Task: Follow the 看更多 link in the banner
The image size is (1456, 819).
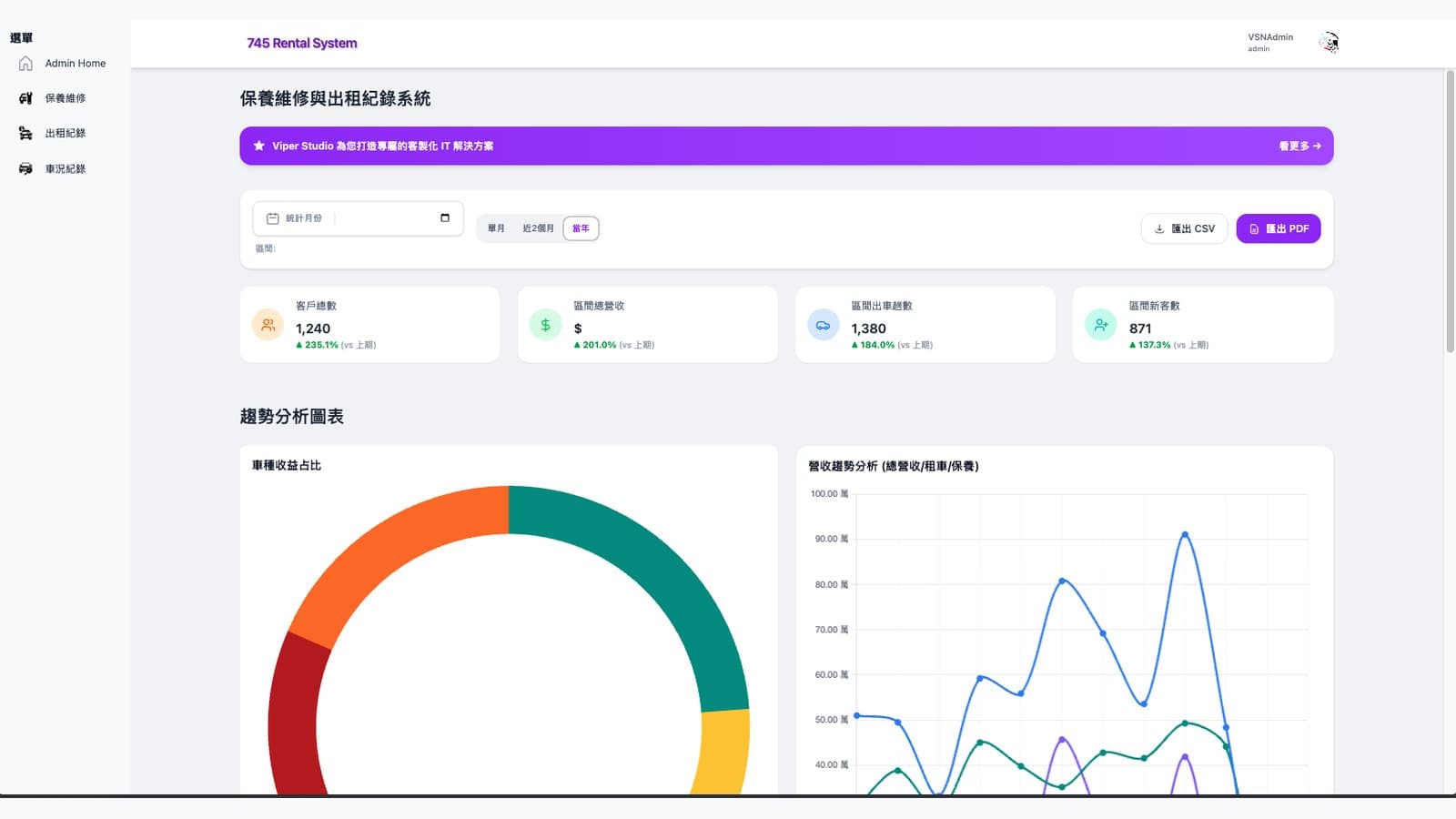Action: click(x=1299, y=146)
